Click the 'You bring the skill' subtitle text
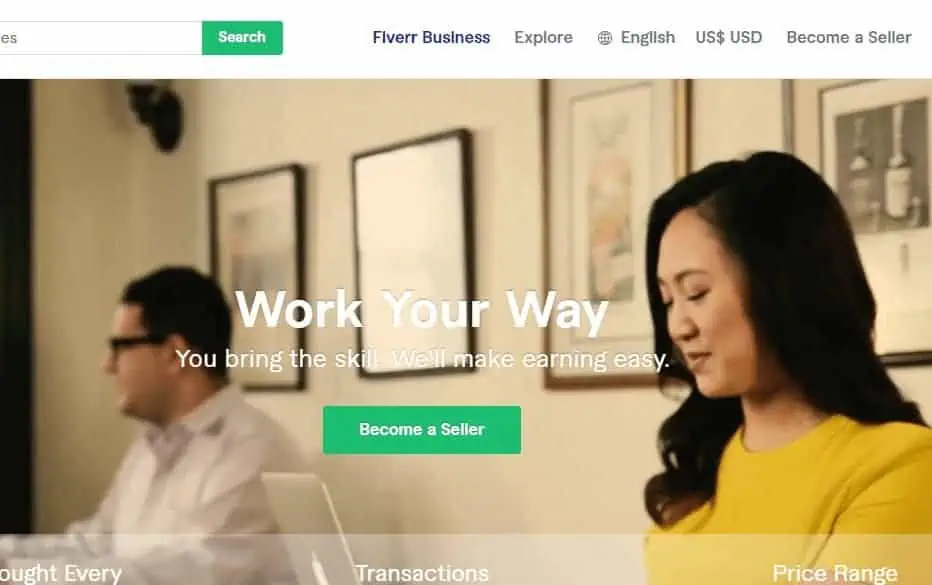Screen dimensions: 932x585 click(x=422, y=359)
